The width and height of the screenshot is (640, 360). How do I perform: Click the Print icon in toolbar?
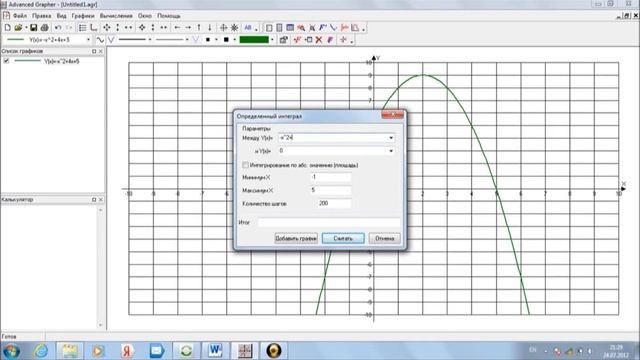pos(44,28)
